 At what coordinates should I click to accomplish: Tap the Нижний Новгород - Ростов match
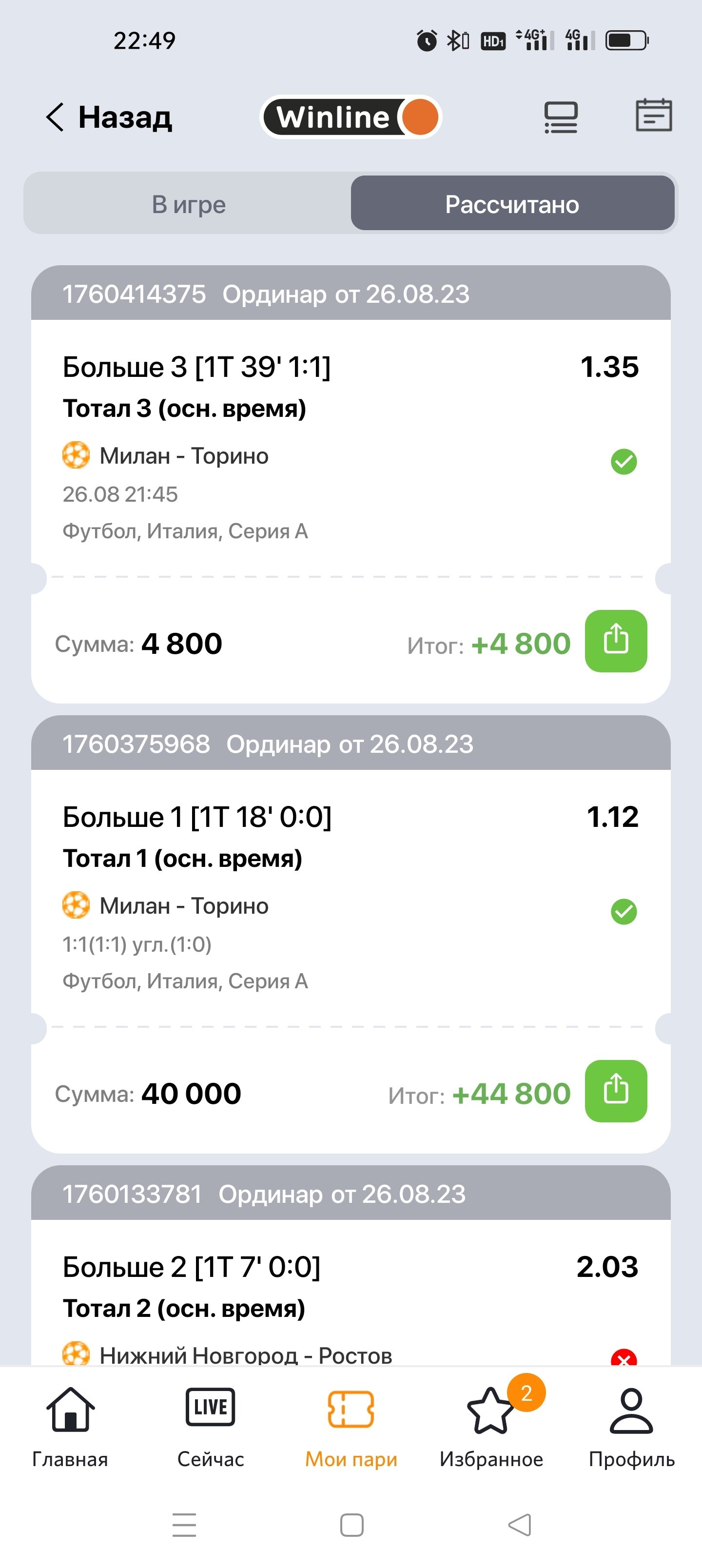(245, 1355)
